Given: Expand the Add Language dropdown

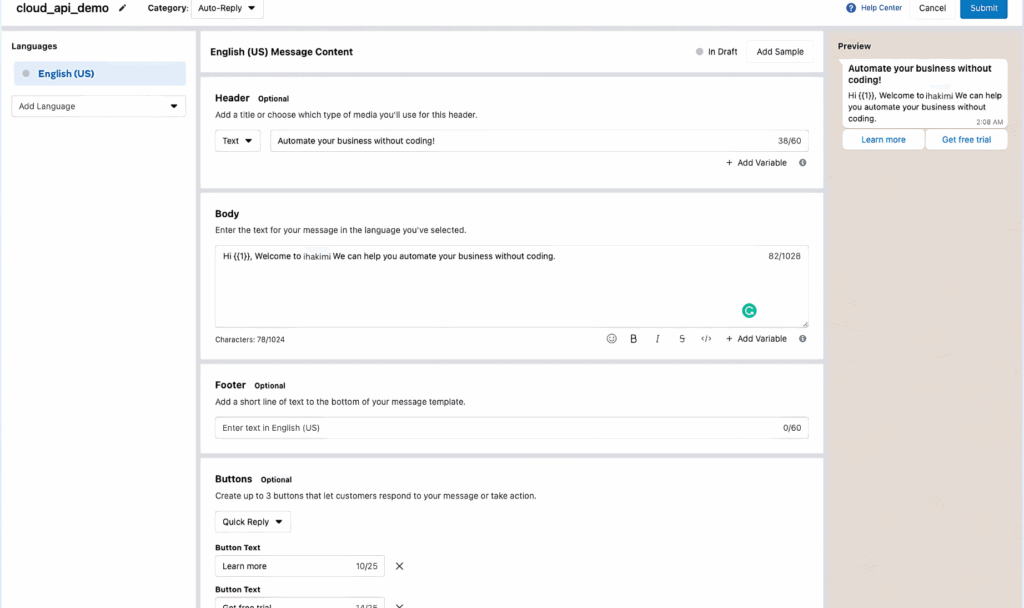Looking at the screenshot, I should click(99, 106).
